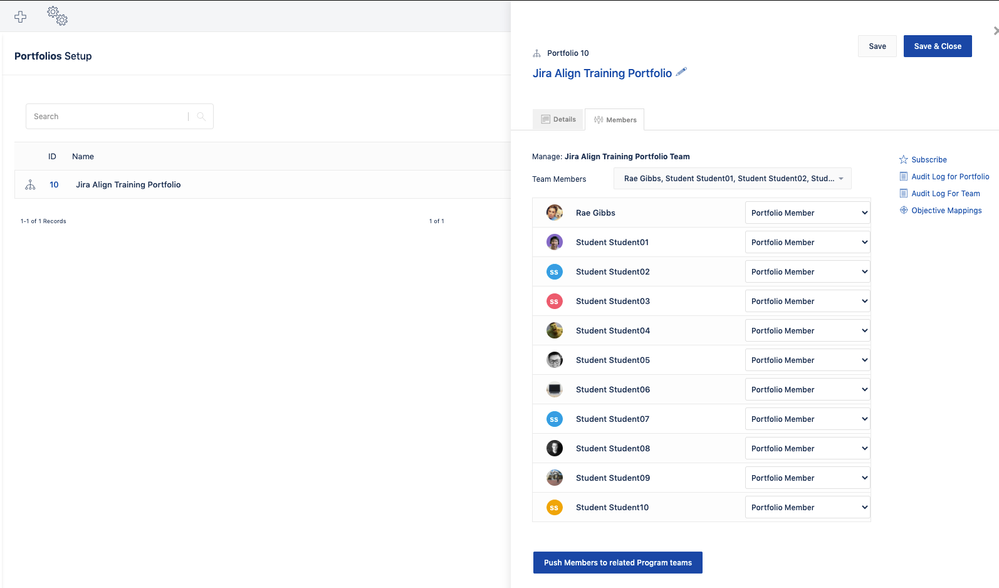Switch to the Details tab

[558, 119]
